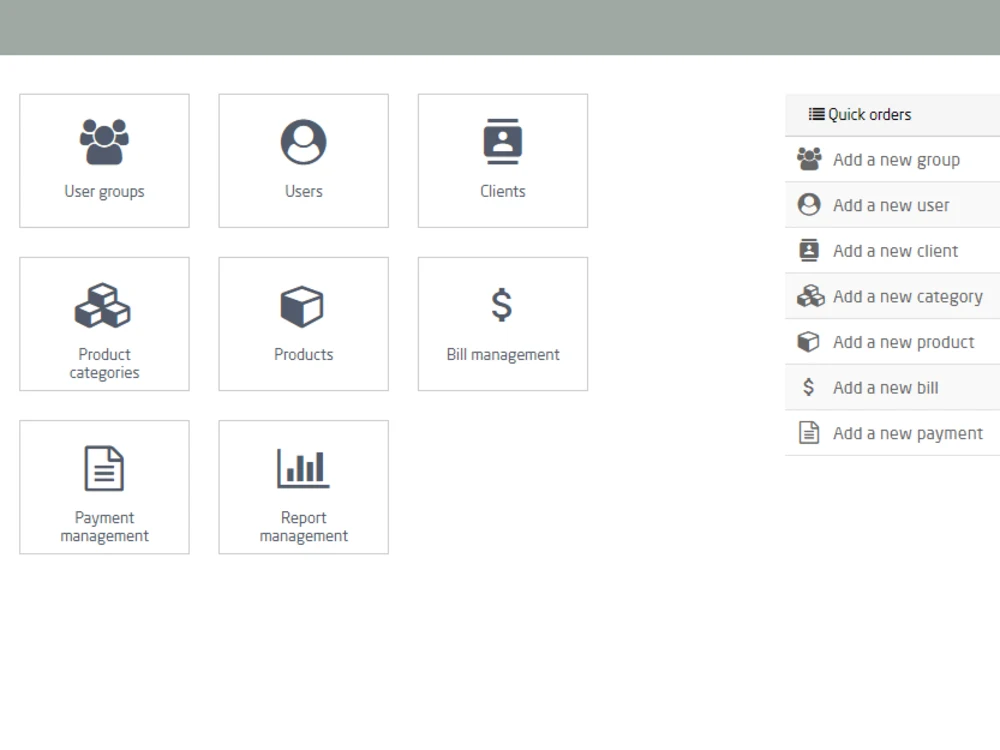Viewport: 1000px width, 750px height.
Task: Click the cubes icon beside Add a new category
Action: (x=811, y=296)
